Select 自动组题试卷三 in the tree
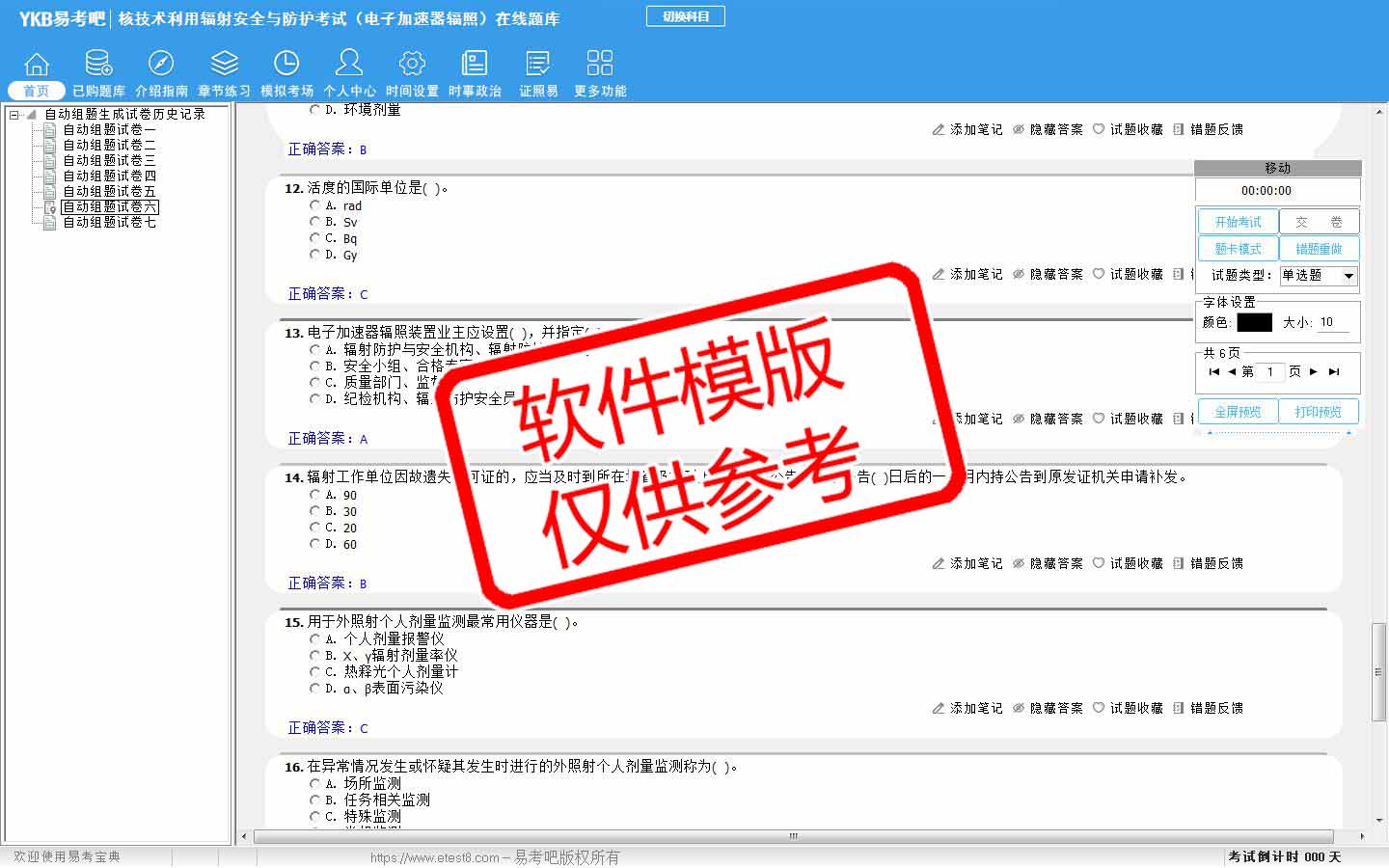The width and height of the screenshot is (1389, 868). (x=109, y=160)
